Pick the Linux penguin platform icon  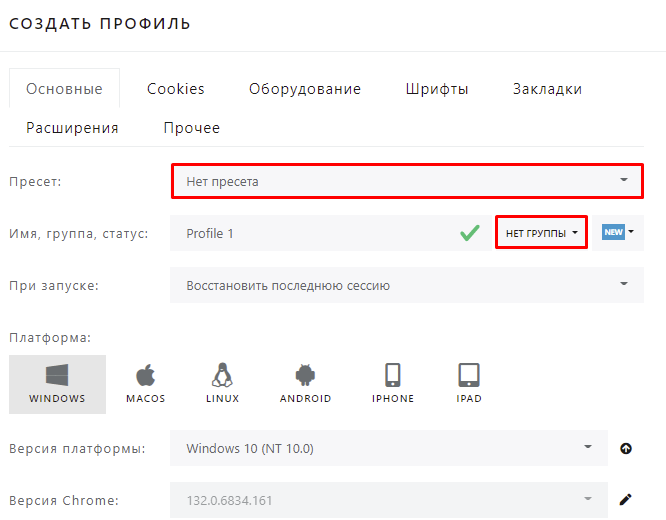tap(222, 384)
